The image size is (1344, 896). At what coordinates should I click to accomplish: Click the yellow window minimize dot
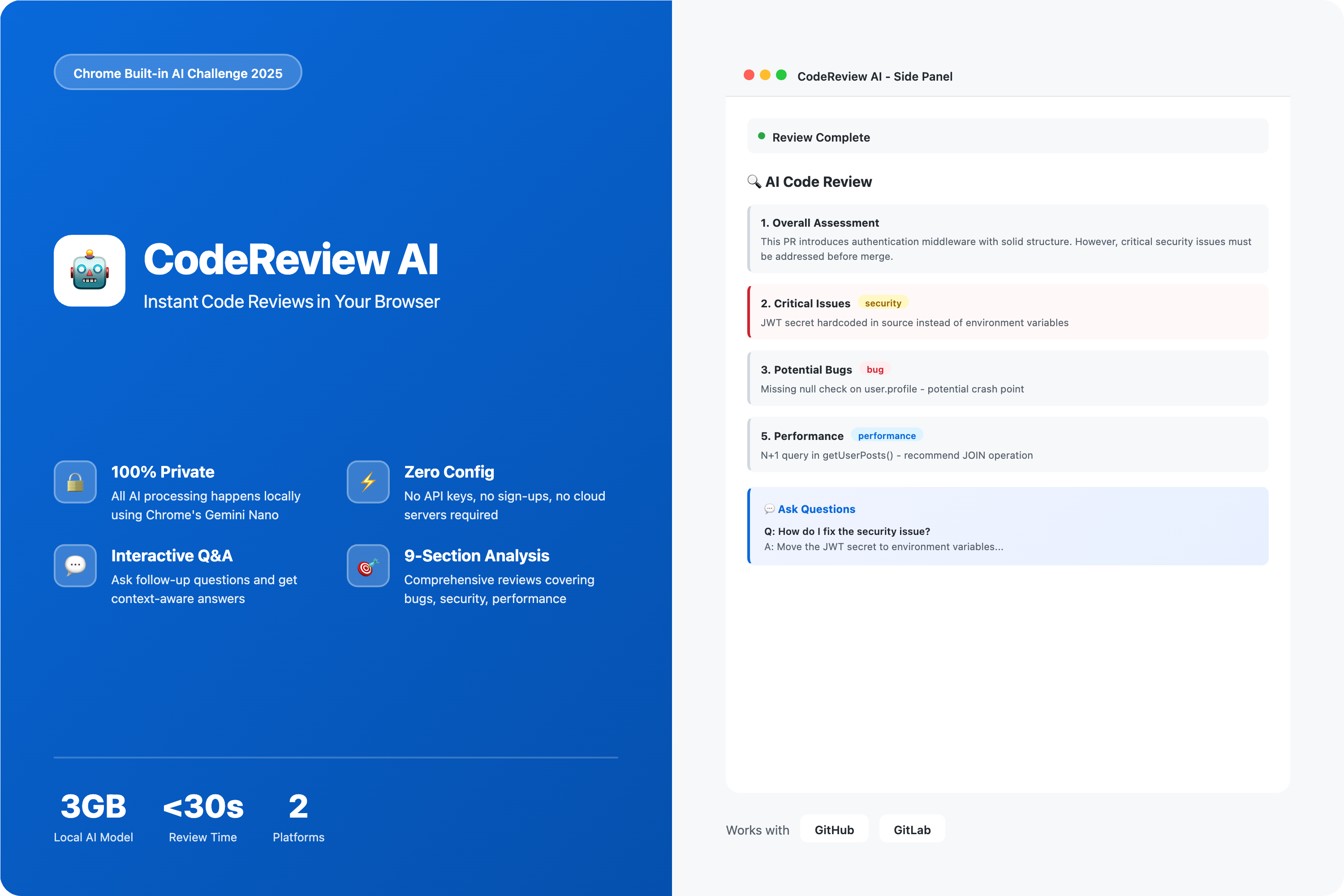tap(765, 75)
